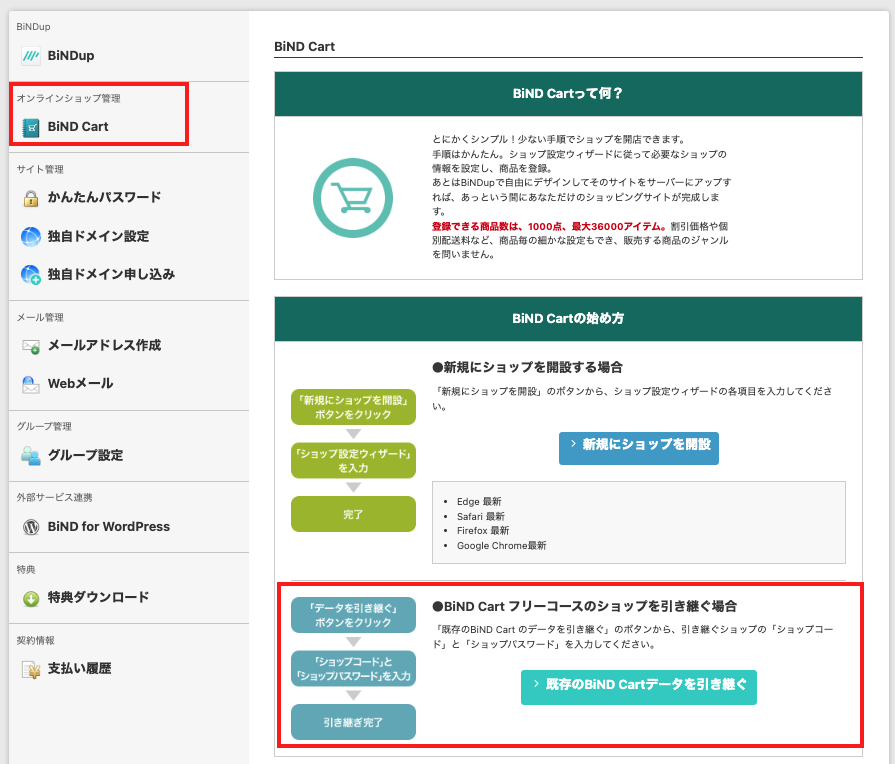Screen dimensions: 895x764
Task: Click the BiND Cartの始め方 header banner
Action: (x=568, y=319)
